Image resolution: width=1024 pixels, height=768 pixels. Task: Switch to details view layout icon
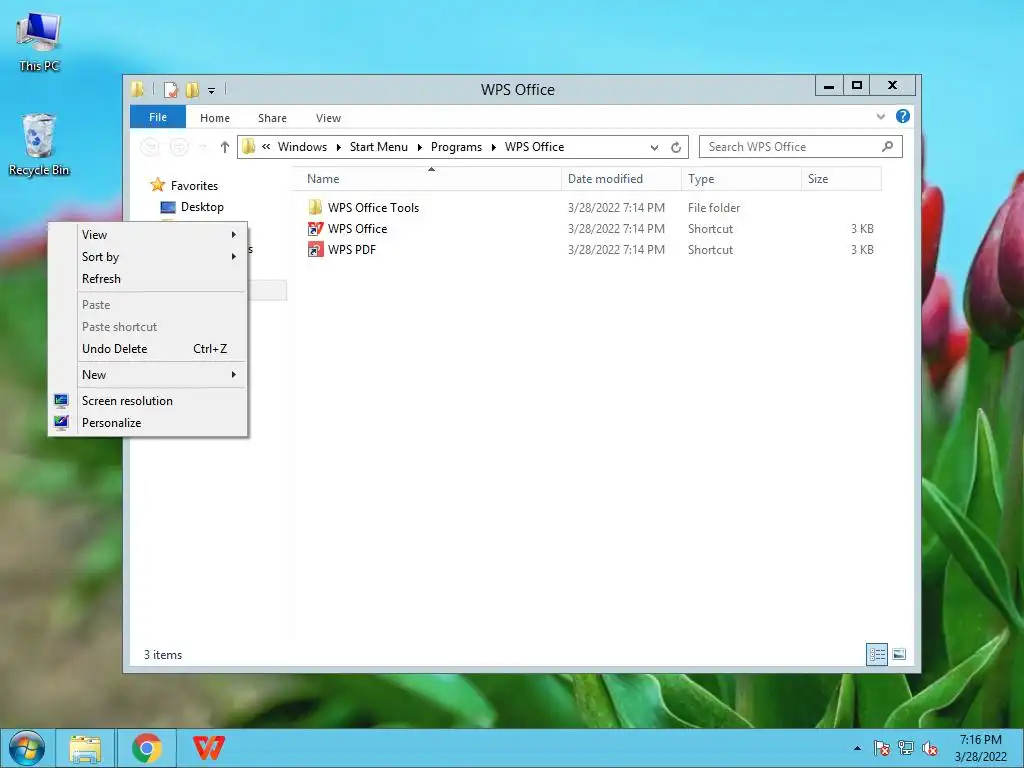click(877, 654)
